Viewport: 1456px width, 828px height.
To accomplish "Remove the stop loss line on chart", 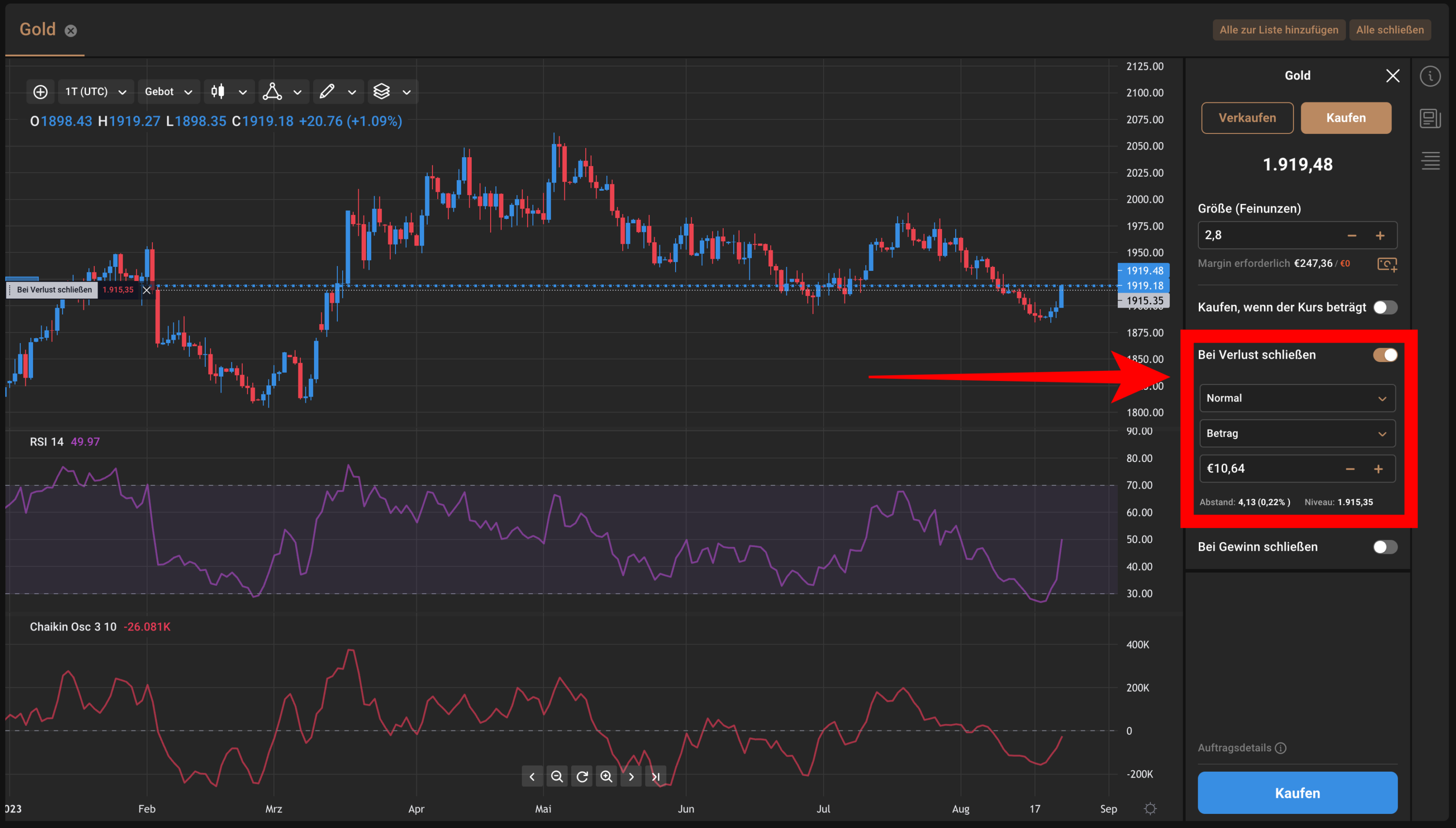I will [x=147, y=290].
